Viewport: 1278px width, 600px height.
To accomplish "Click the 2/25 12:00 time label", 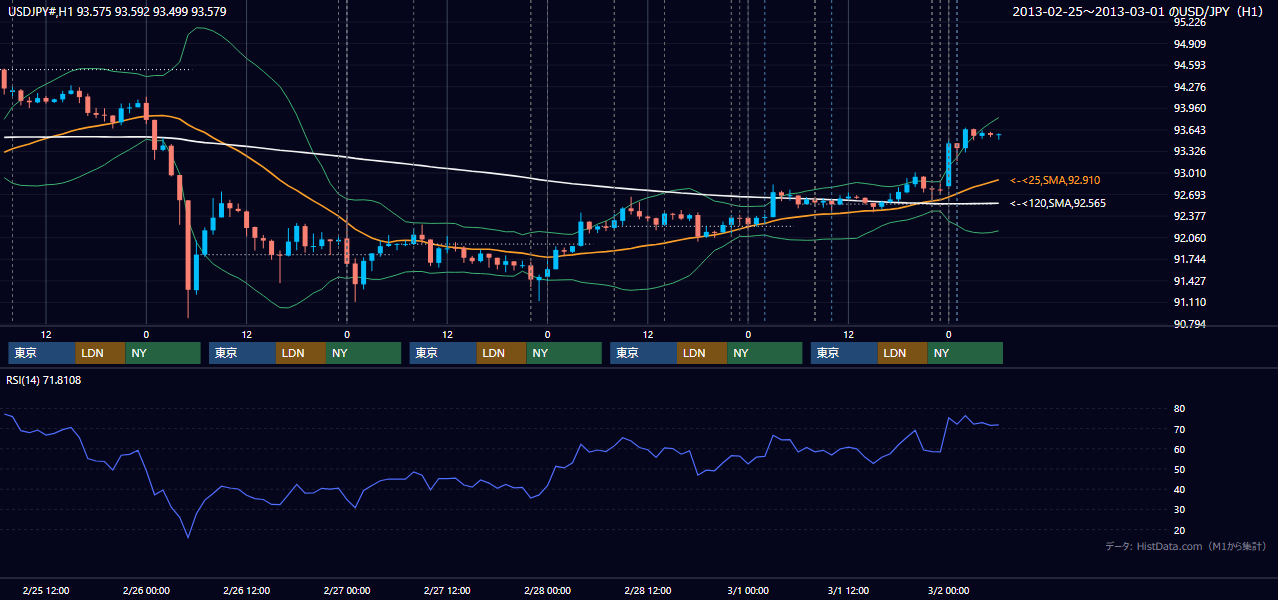I will tap(46, 591).
